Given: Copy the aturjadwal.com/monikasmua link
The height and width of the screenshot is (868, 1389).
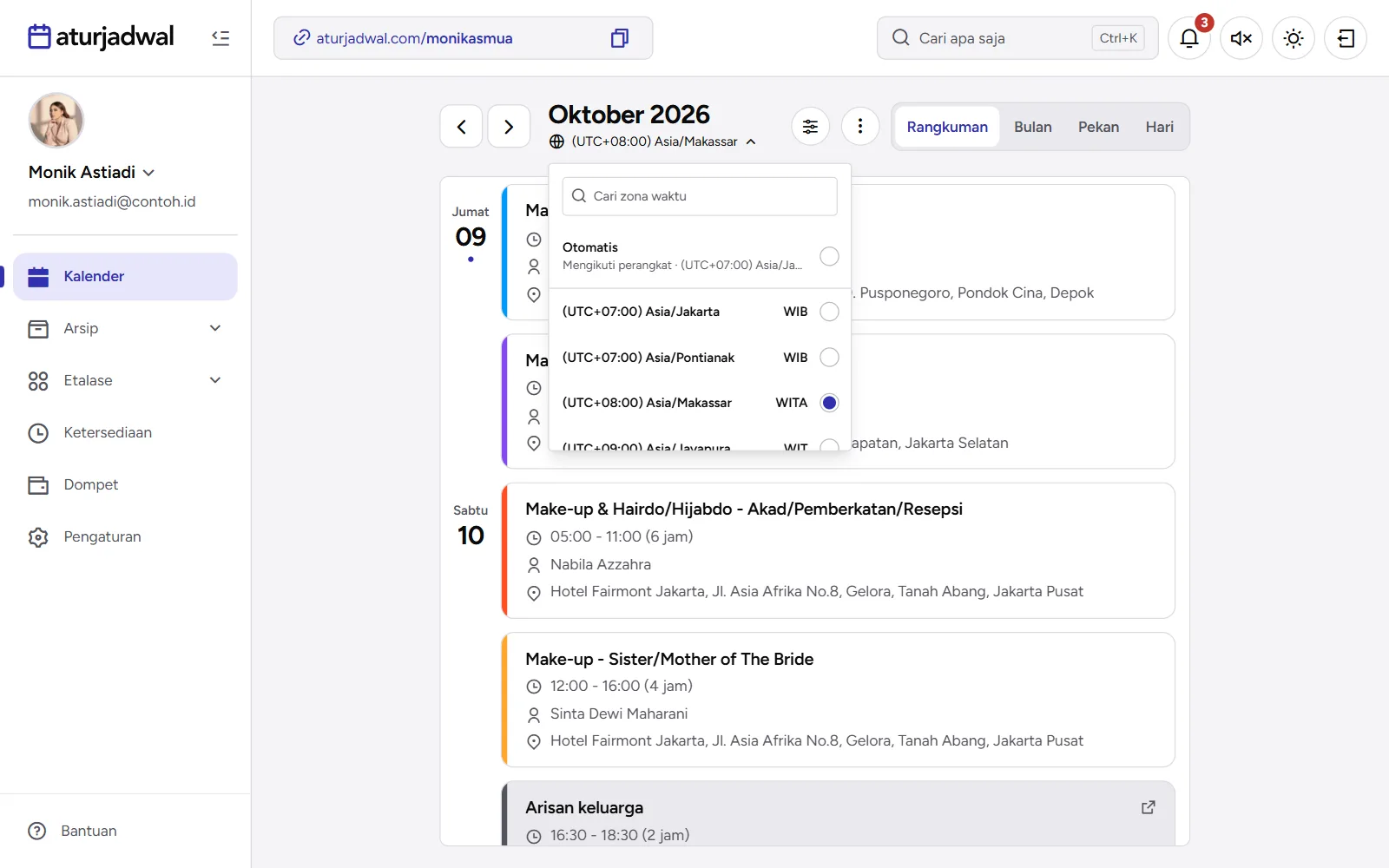Looking at the screenshot, I should pyautogui.click(x=620, y=38).
